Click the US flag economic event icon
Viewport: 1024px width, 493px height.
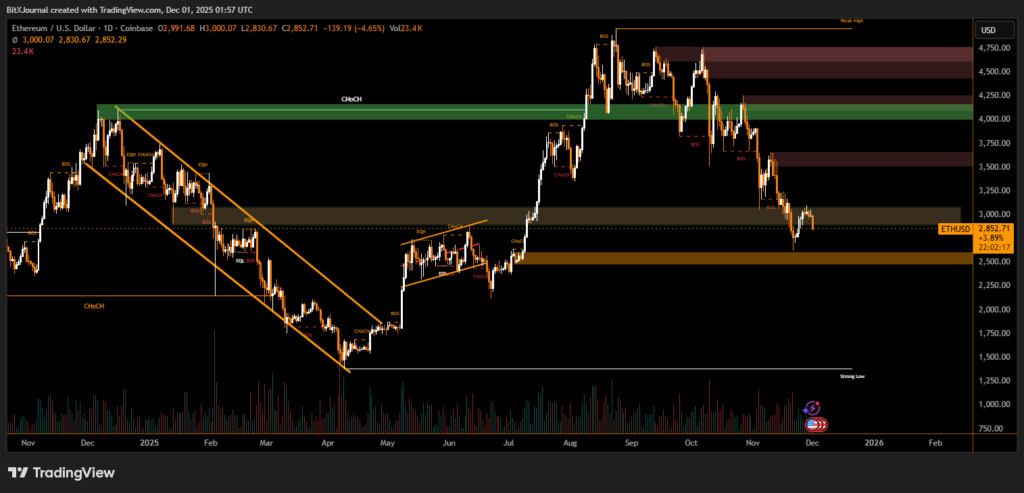click(x=814, y=424)
